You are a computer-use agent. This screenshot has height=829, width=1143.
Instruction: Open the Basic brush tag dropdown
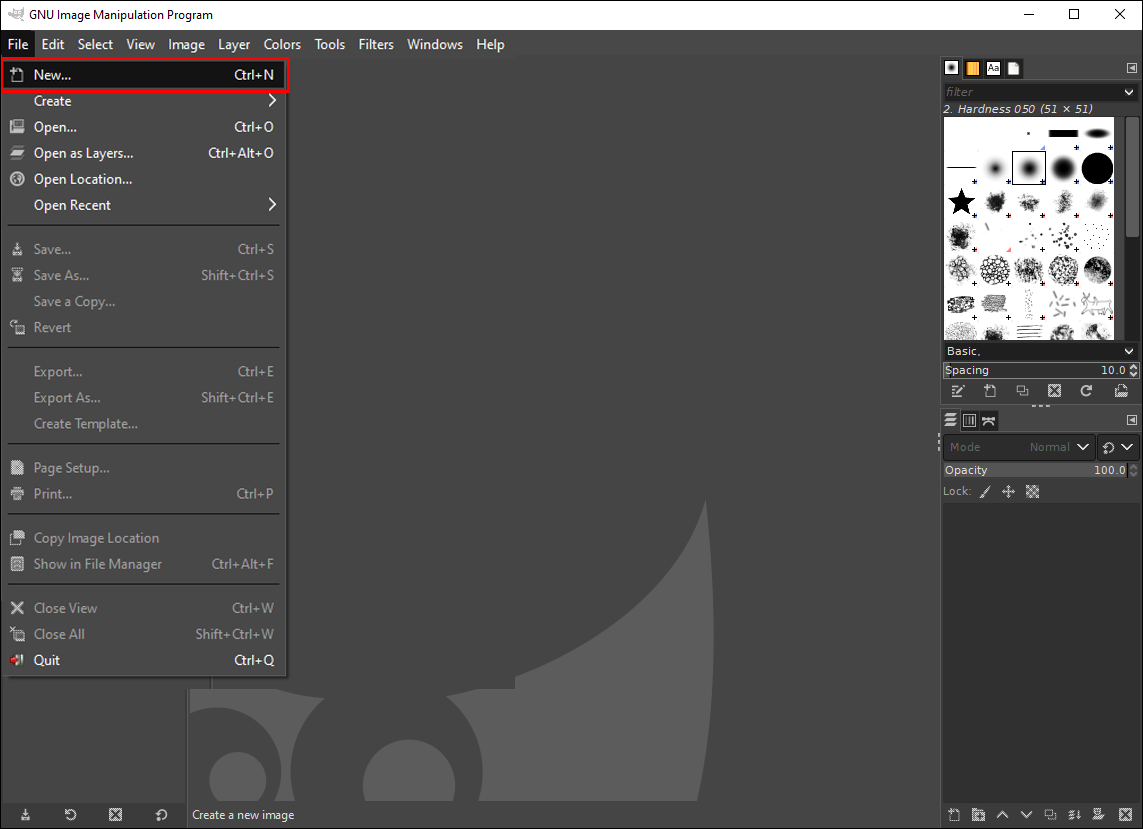coord(1040,351)
